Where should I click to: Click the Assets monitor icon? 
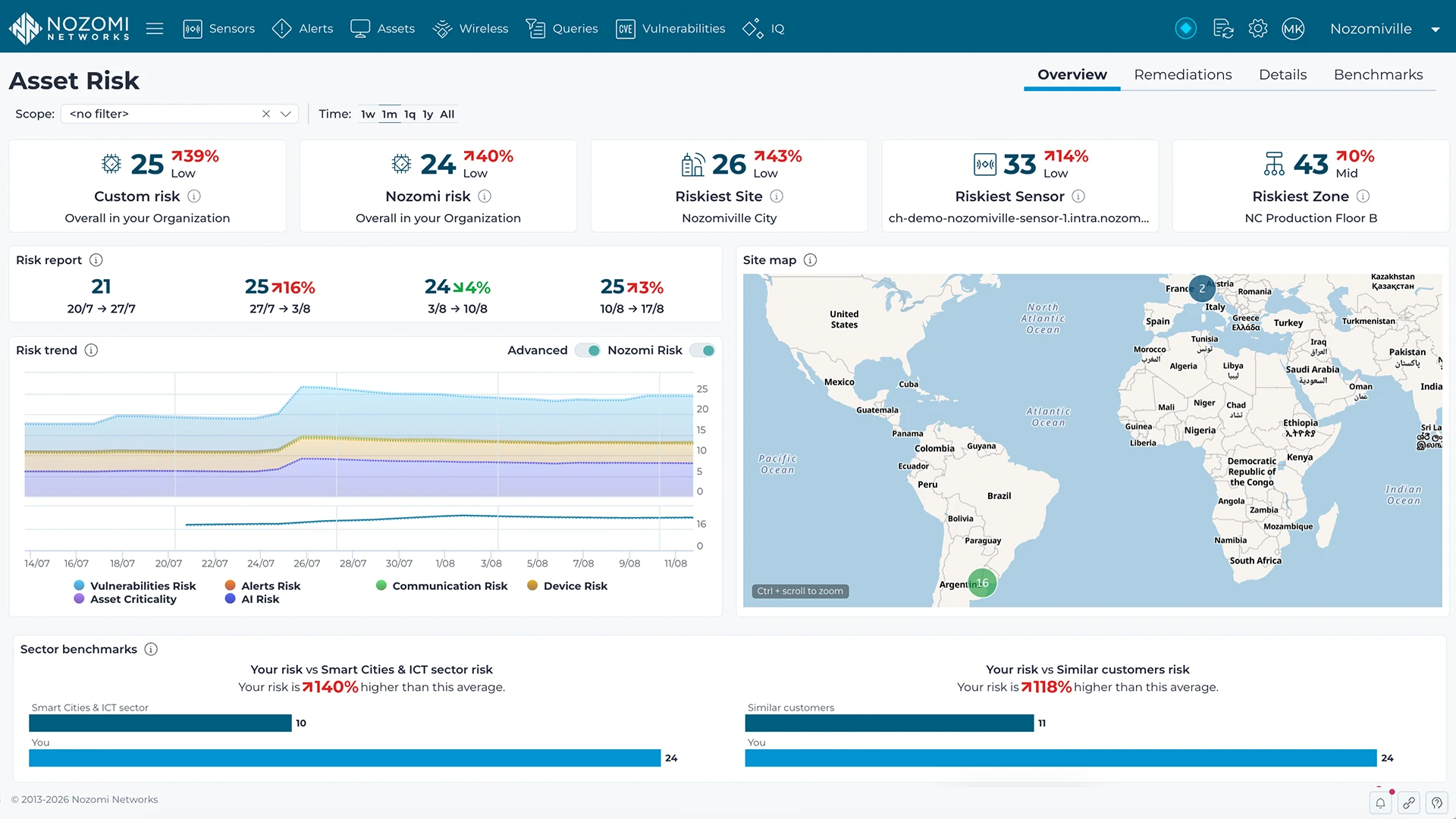pos(360,29)
